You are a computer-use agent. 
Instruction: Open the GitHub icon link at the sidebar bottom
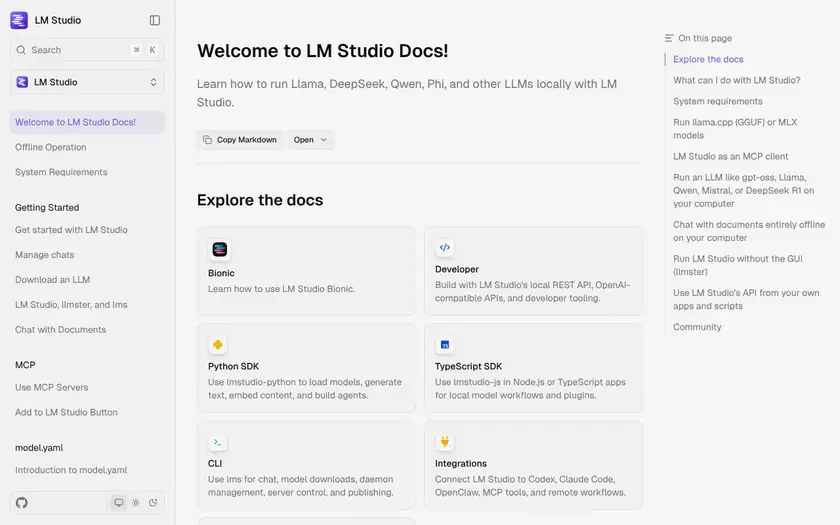pyautogui.click(x=21, y=502)
